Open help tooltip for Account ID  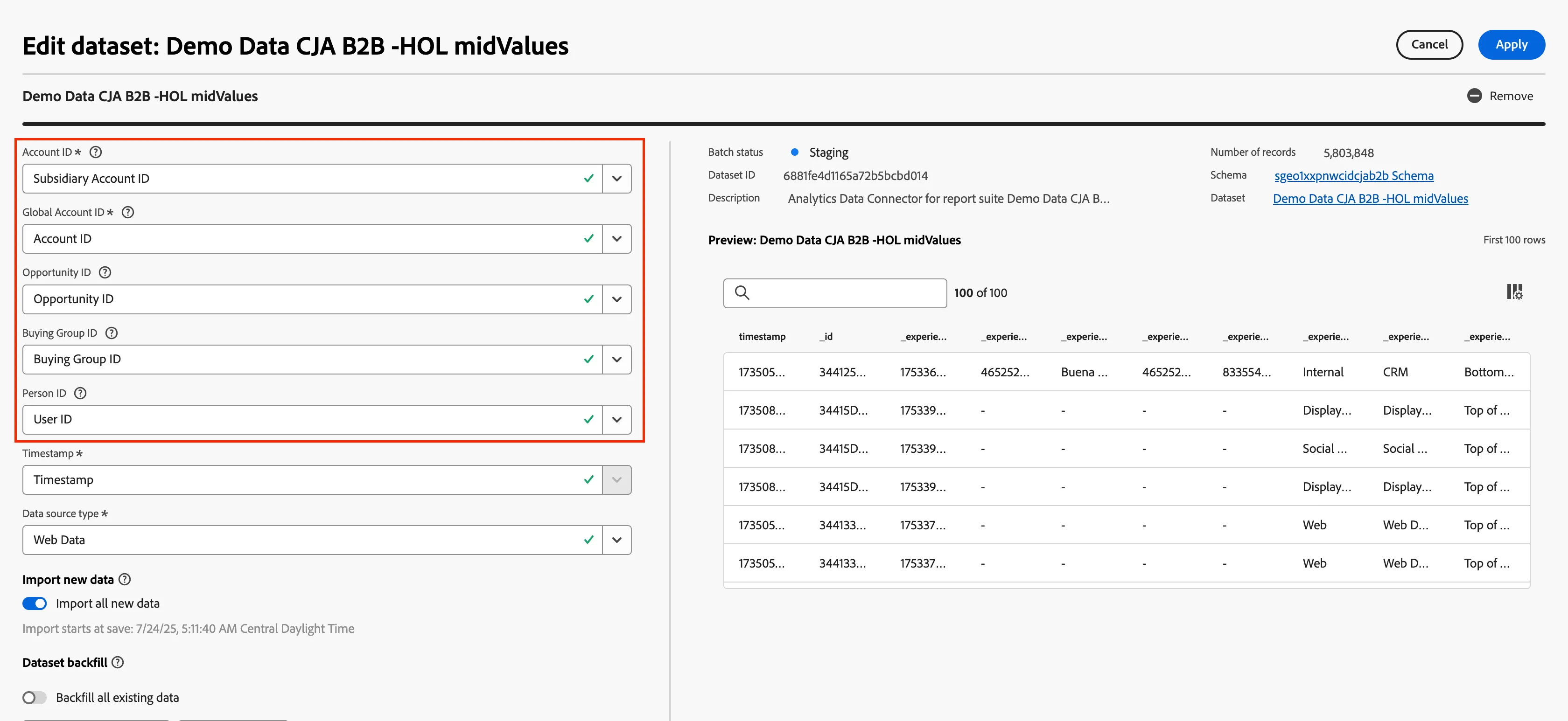pyautogui.click(x=96, y=152)
